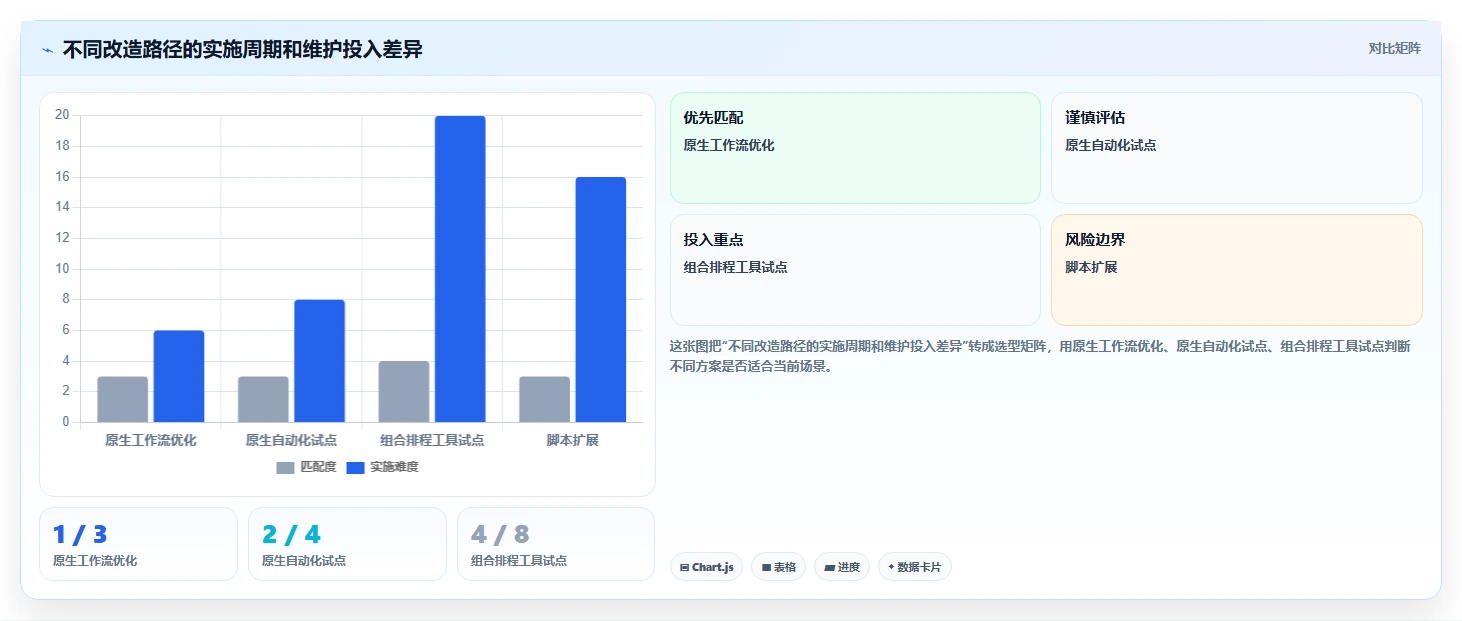
Task: Click the 进度 tag icon
Action: 829,567
